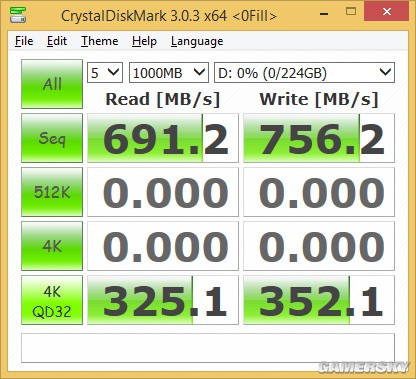Start the 512K random test
The width and height of the screenshot is (416, 379).
click(52, 192)
